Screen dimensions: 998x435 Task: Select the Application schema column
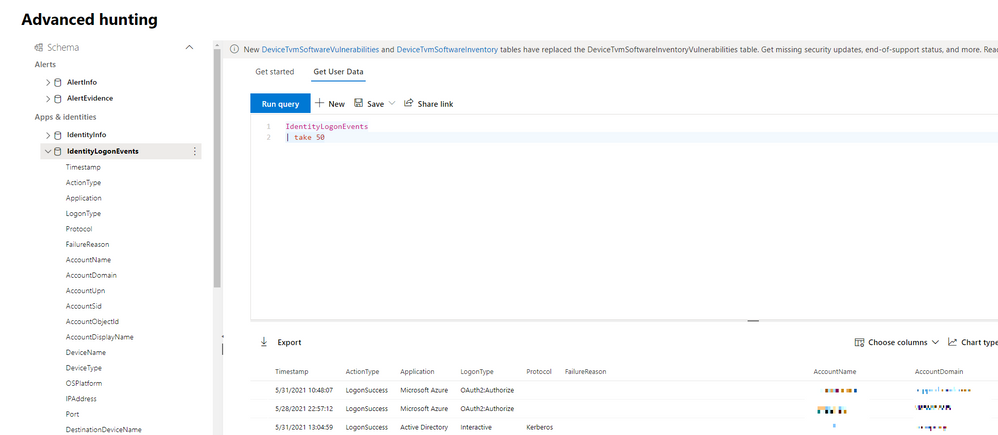tap(83, 198)
